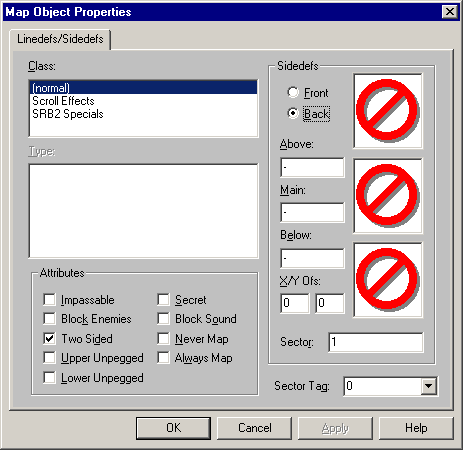Screen dimensions: 463x450
Task: Open the Main texture preview thumbnail
Action: [388, 196]
